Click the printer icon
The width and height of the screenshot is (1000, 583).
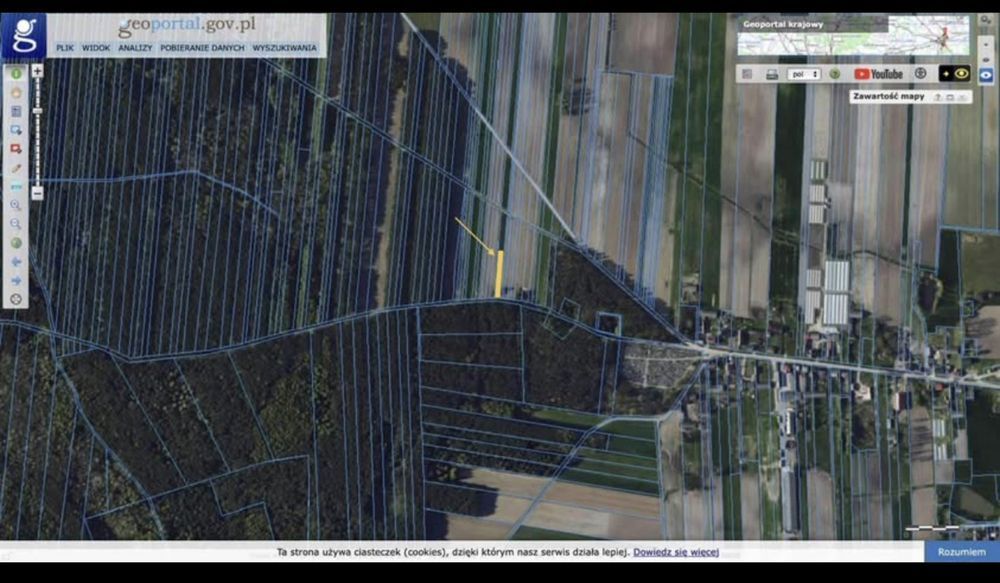pos(772,74)
